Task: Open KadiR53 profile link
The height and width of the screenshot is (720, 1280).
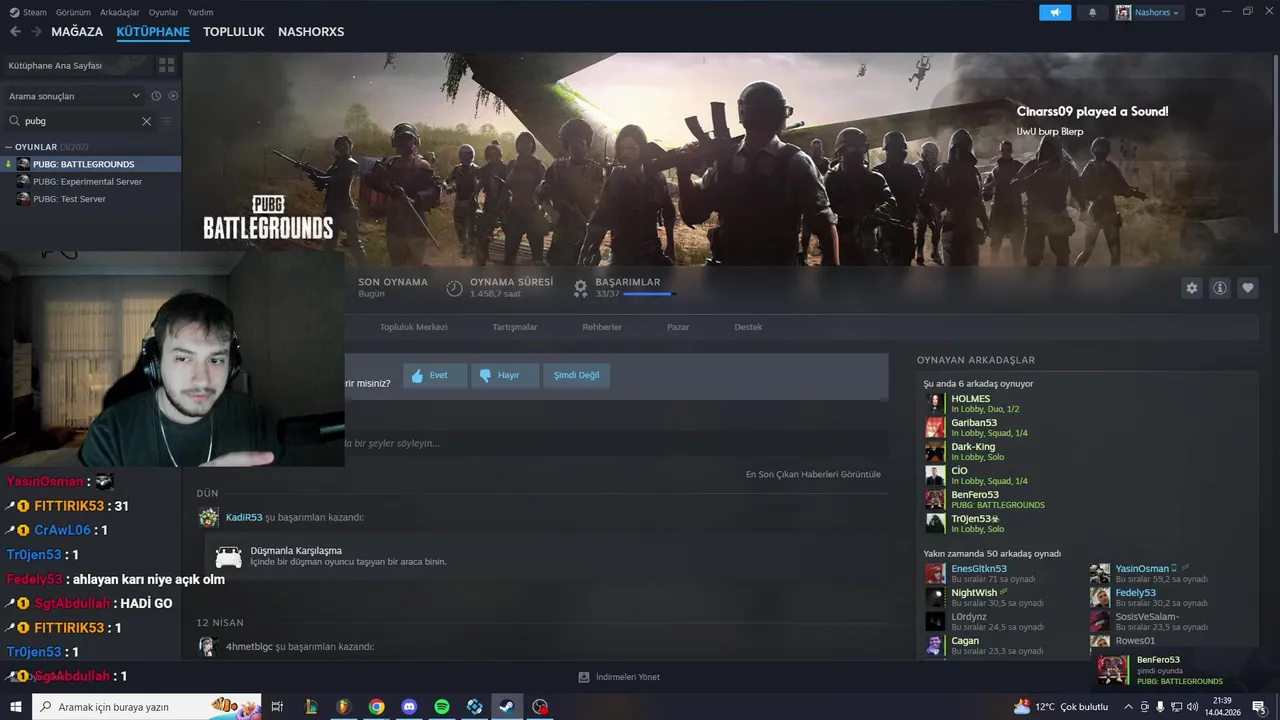Action: tap(244, 517)
